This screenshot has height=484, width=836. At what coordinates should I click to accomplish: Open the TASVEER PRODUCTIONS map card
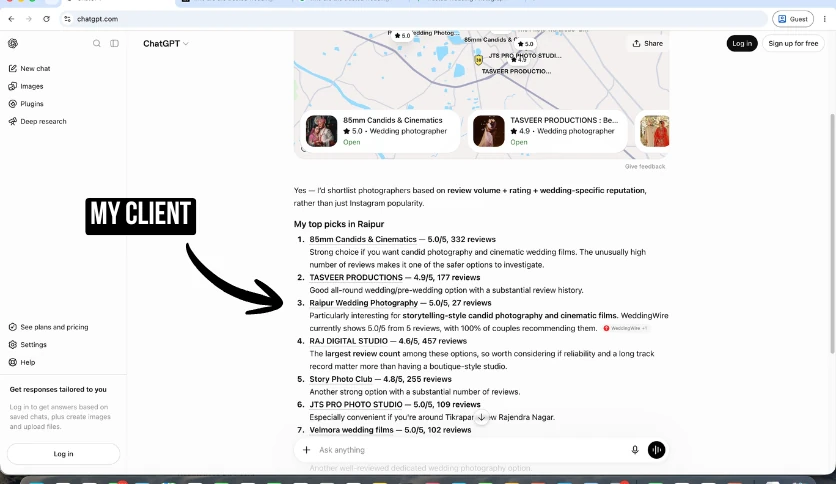point(547,131)
